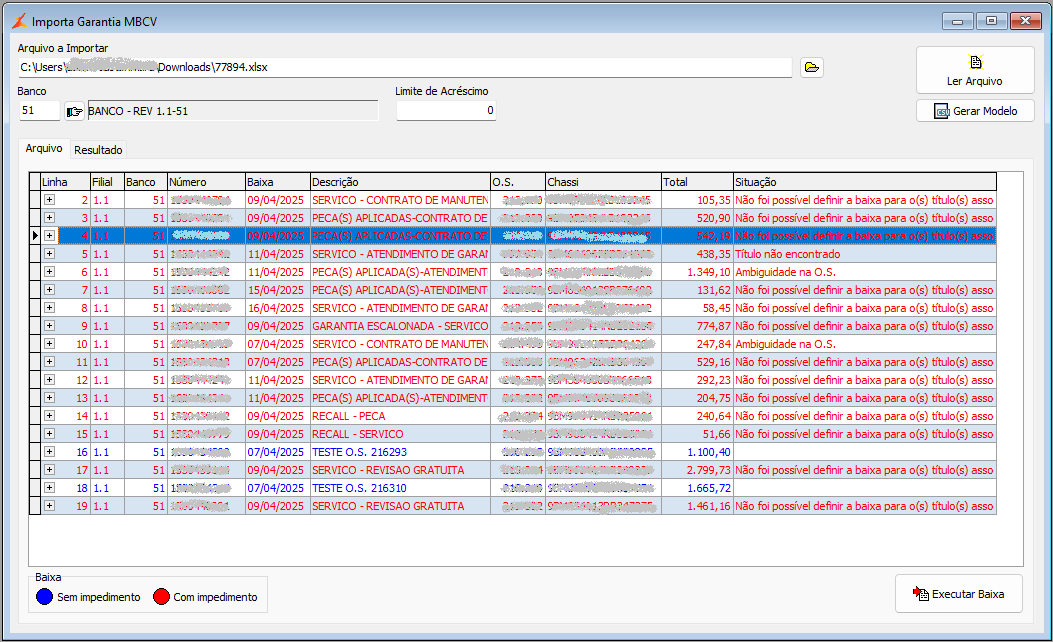
Task: Click the red Com impedimento color circle
Action: coord(161,596)
